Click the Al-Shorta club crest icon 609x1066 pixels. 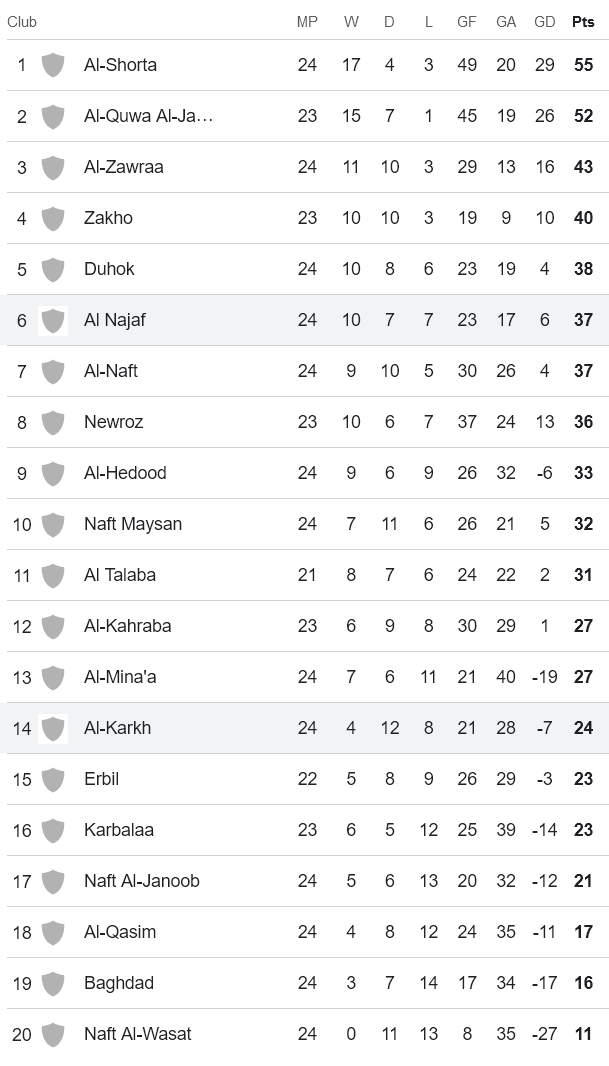pyautogui.click(x=53, y=65)
